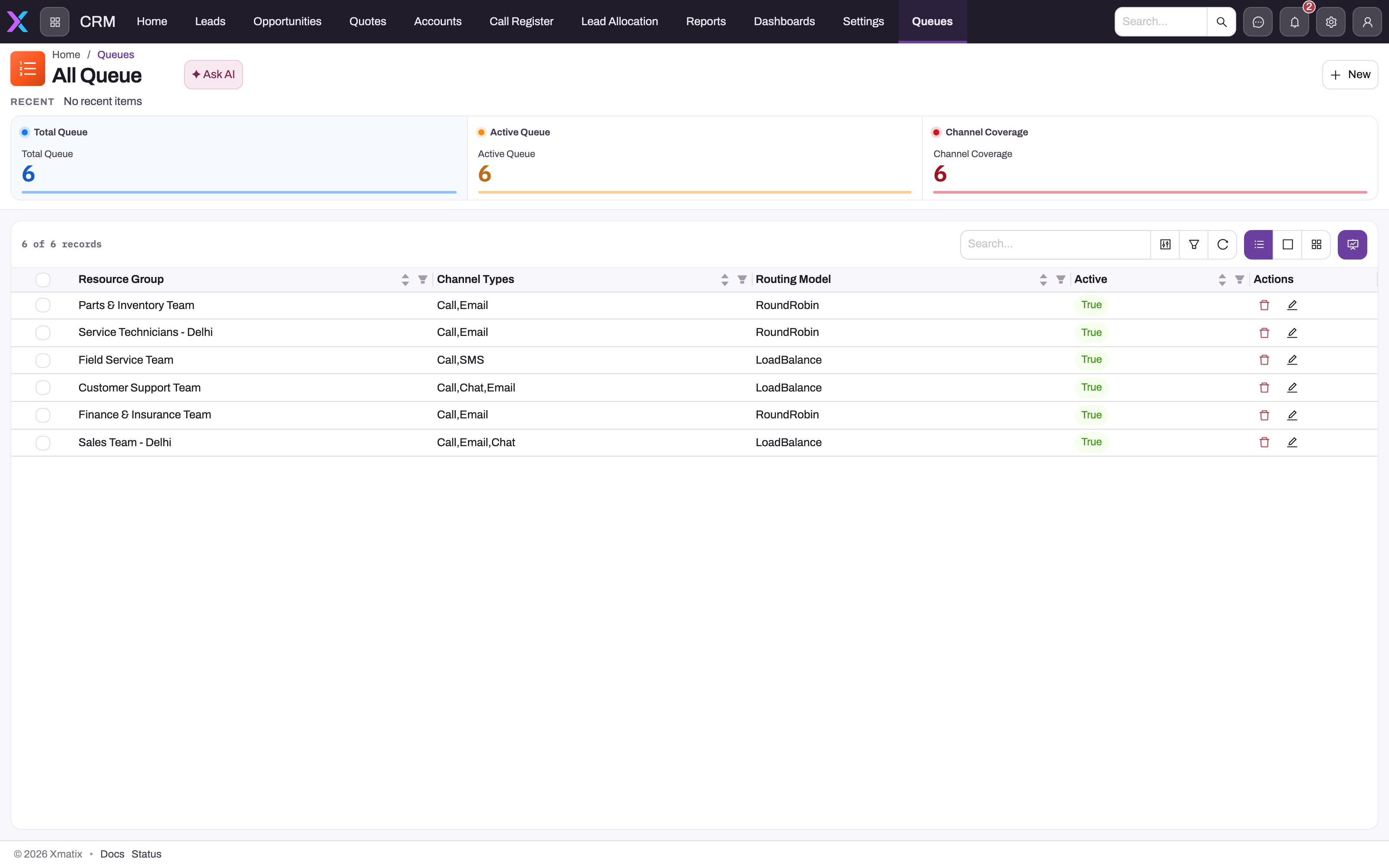Sort by Active column
Image resolution: width=1389 pixels, height=868 pixels.
coord(1222,279)
